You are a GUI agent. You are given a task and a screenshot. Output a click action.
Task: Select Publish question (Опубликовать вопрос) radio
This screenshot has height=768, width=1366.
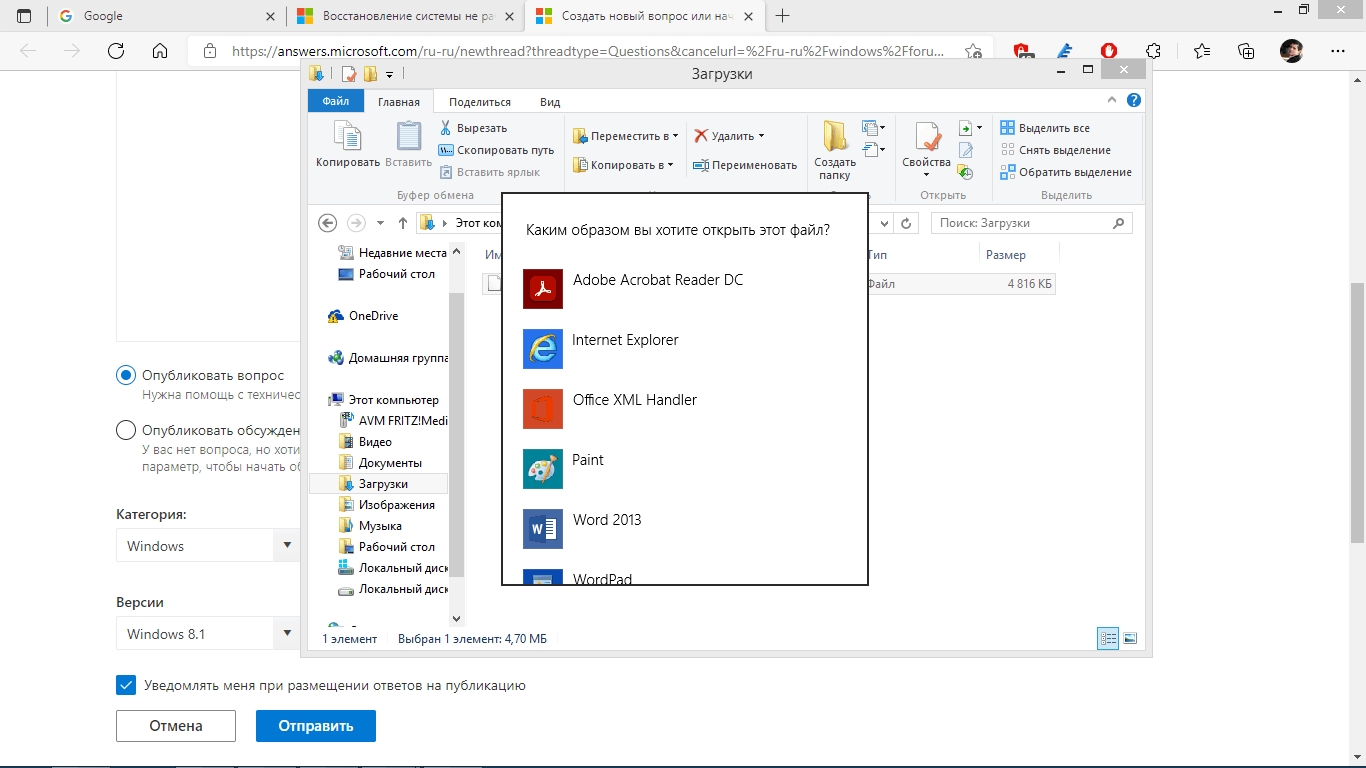point(126,375)
